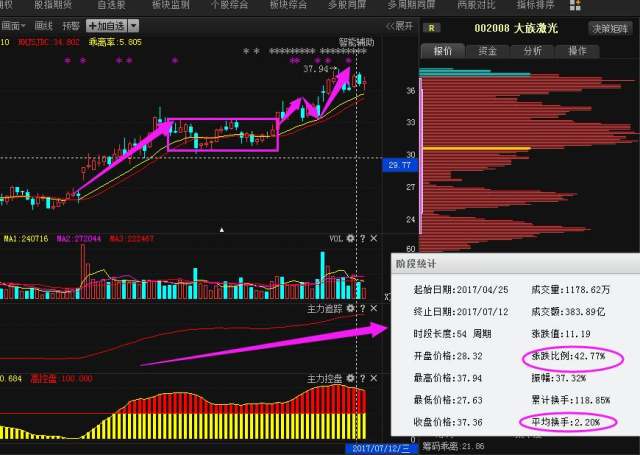Open the 画面 dropdown menu

(13, 26)
